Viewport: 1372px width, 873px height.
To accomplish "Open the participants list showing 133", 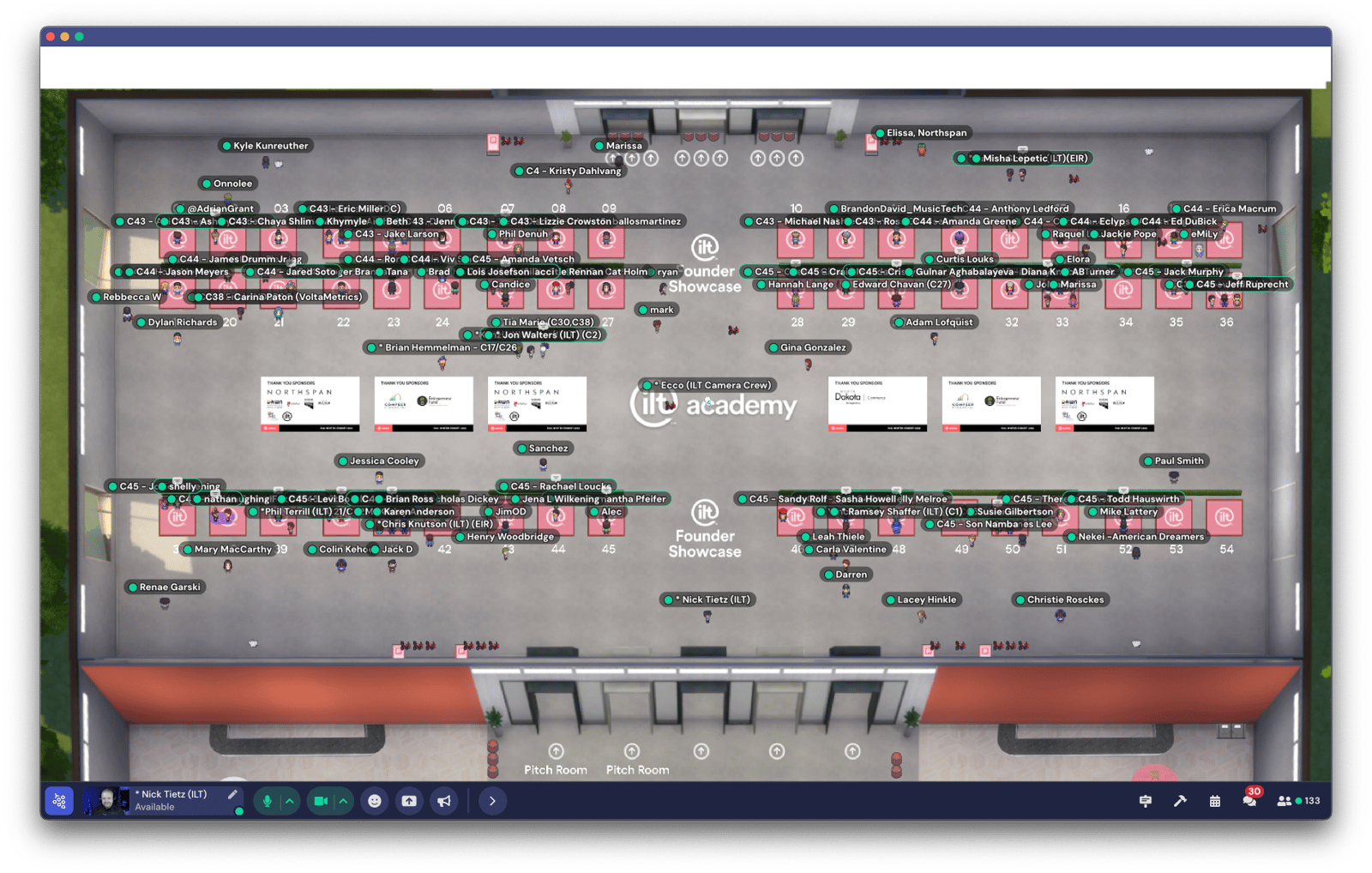I will pyautogui.click(x=1298, y=801).
